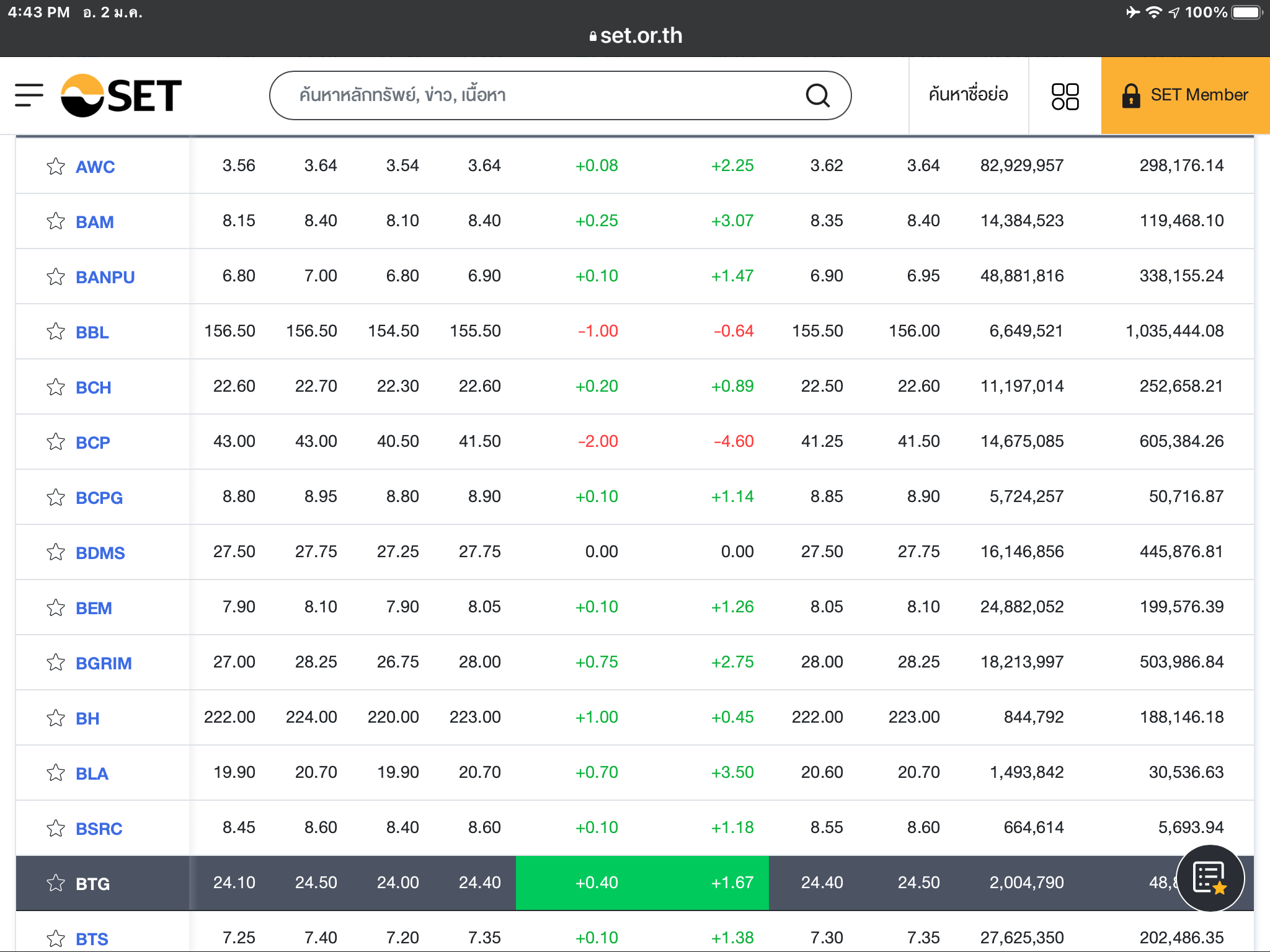The image size is (1270, 952).
Task: Toggle favorite star for BDMS
Action: pyautogui.click(x=56, y=552)
